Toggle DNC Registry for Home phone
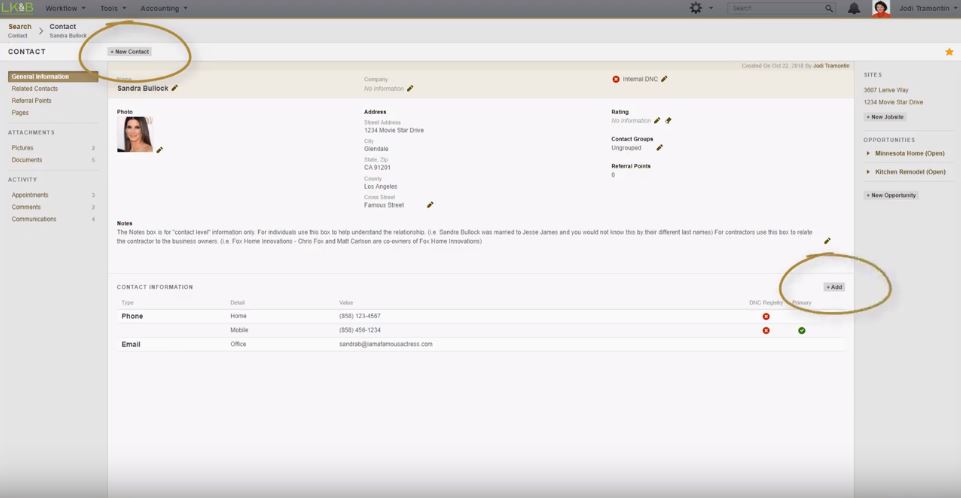 tap(766, 316)
